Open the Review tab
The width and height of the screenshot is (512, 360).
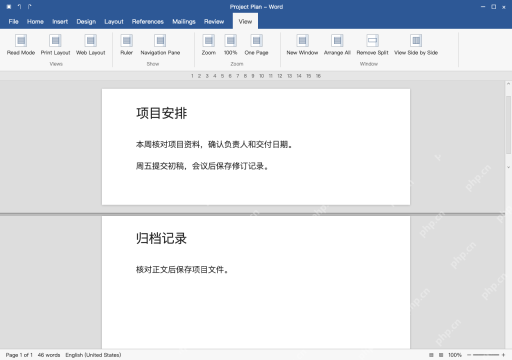214,22
